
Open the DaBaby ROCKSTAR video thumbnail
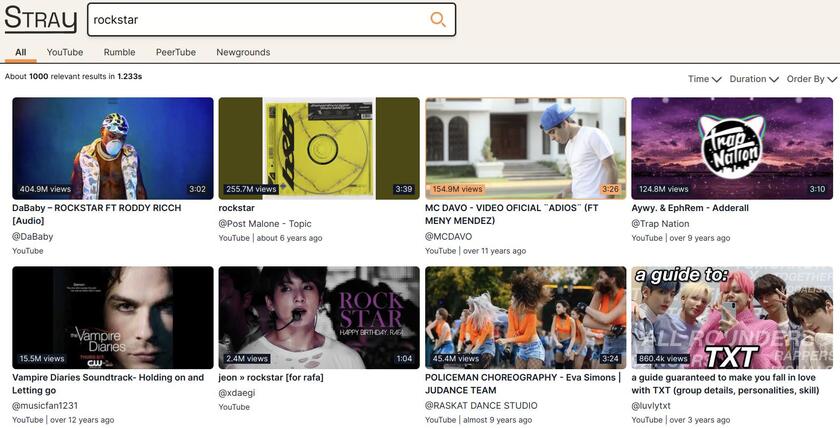pos(112,148)
